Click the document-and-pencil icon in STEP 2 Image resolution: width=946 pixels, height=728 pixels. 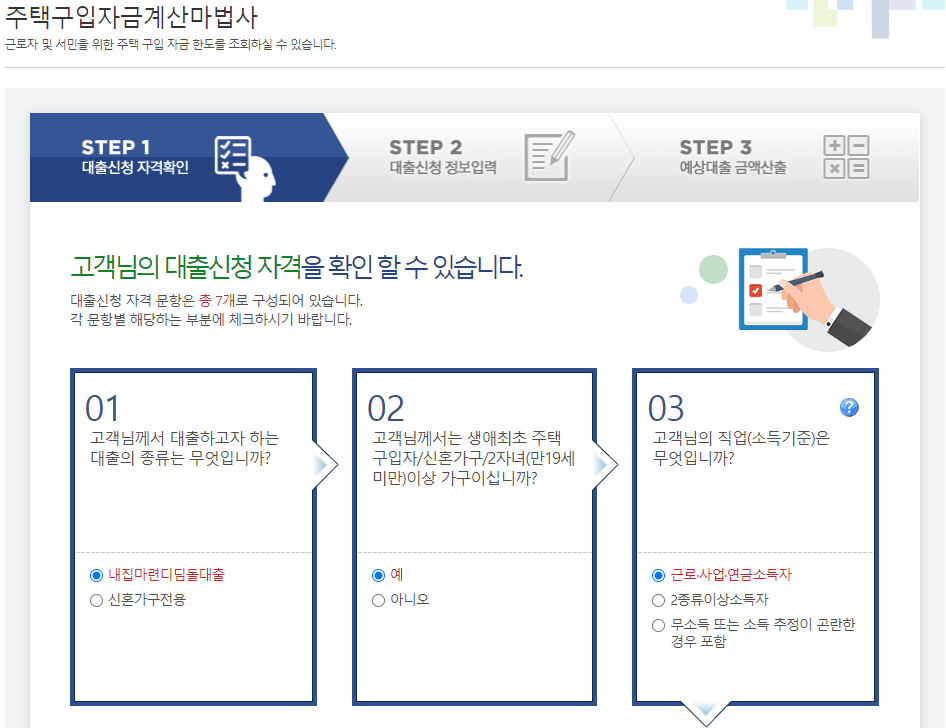click(x=548, y=158)
